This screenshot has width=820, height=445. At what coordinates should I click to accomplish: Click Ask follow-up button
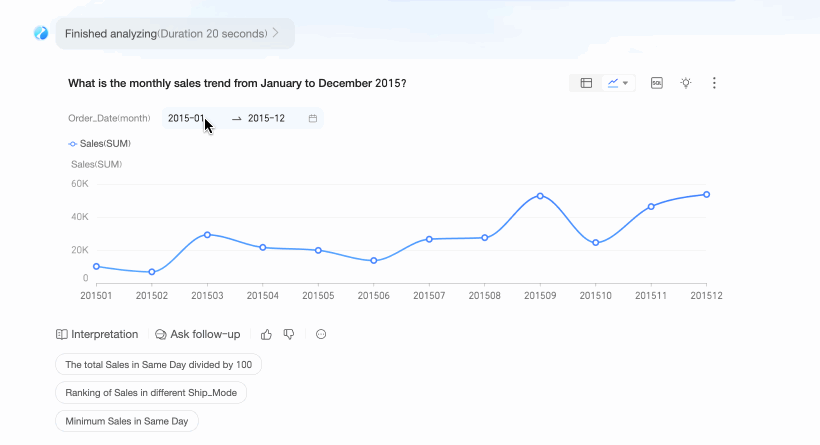click(198, 334)
